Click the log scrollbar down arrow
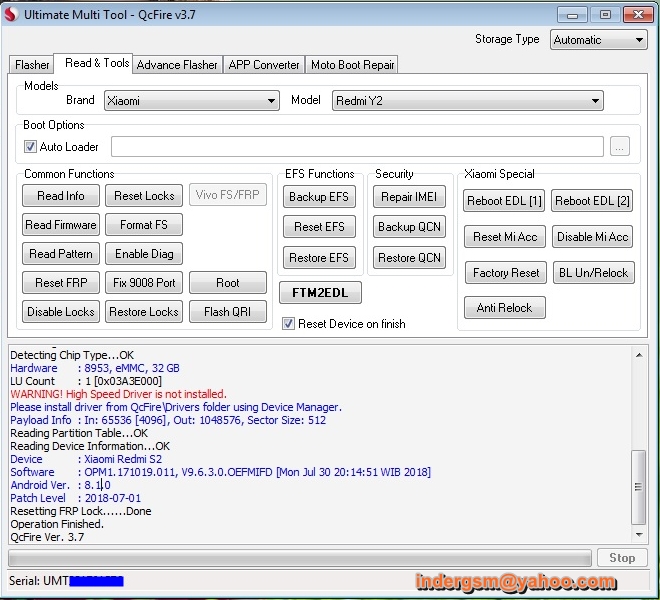The image size is (660, 600). click(x=639, y=535)
